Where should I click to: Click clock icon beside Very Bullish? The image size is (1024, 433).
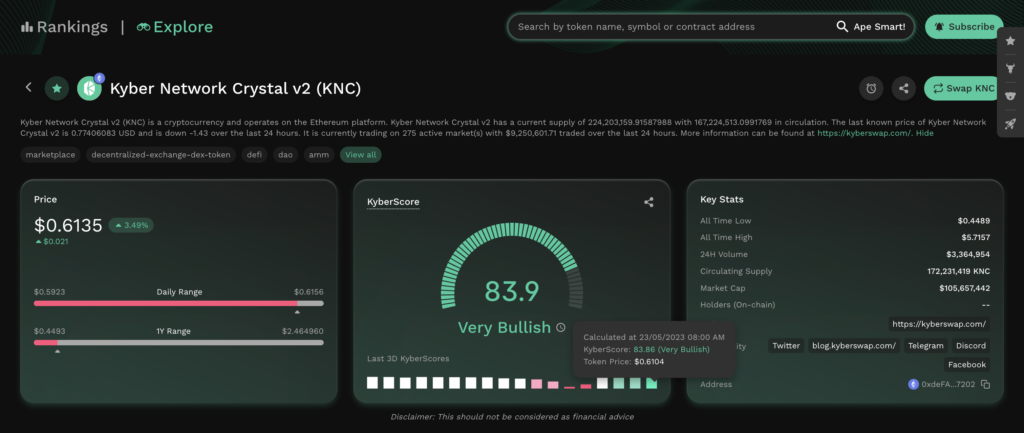click(560, 328)
